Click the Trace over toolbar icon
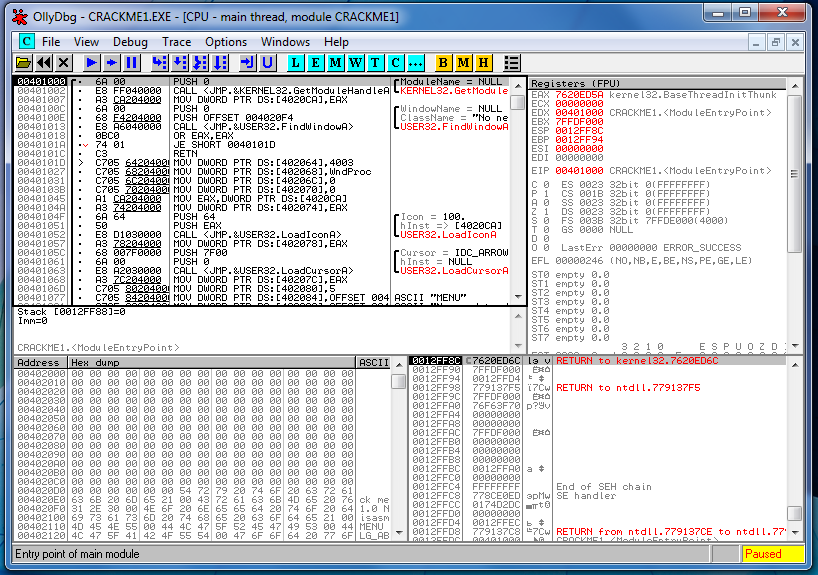818x575 pixels. (x=220, y=63)
